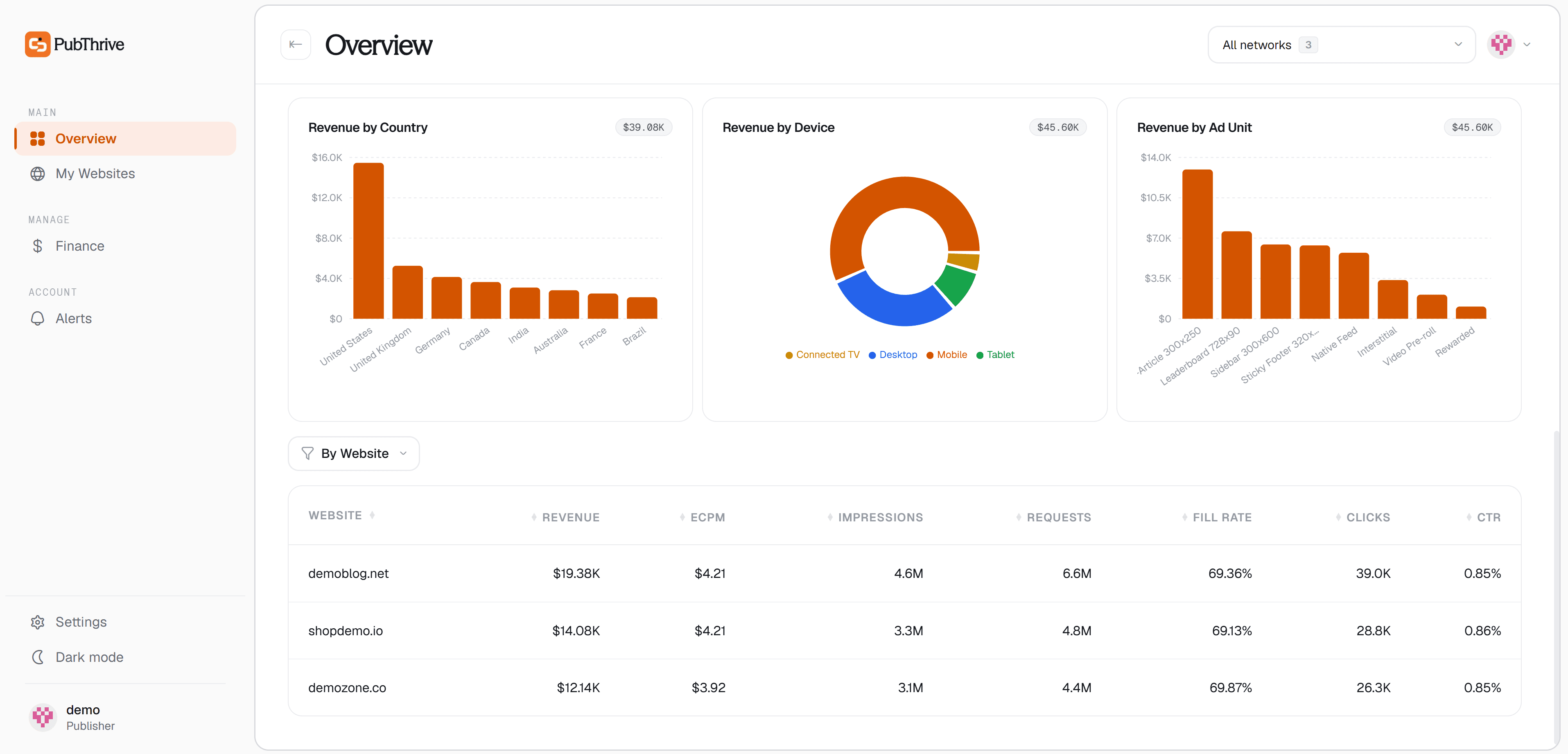
Task: Collapse sidebar with the arrow button
Action: (x=296, y=45)
